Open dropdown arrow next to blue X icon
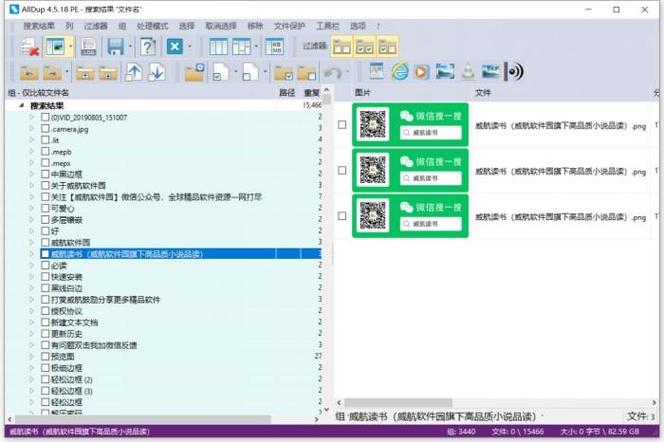Screen dimensions: 664x442 [189, 47]
